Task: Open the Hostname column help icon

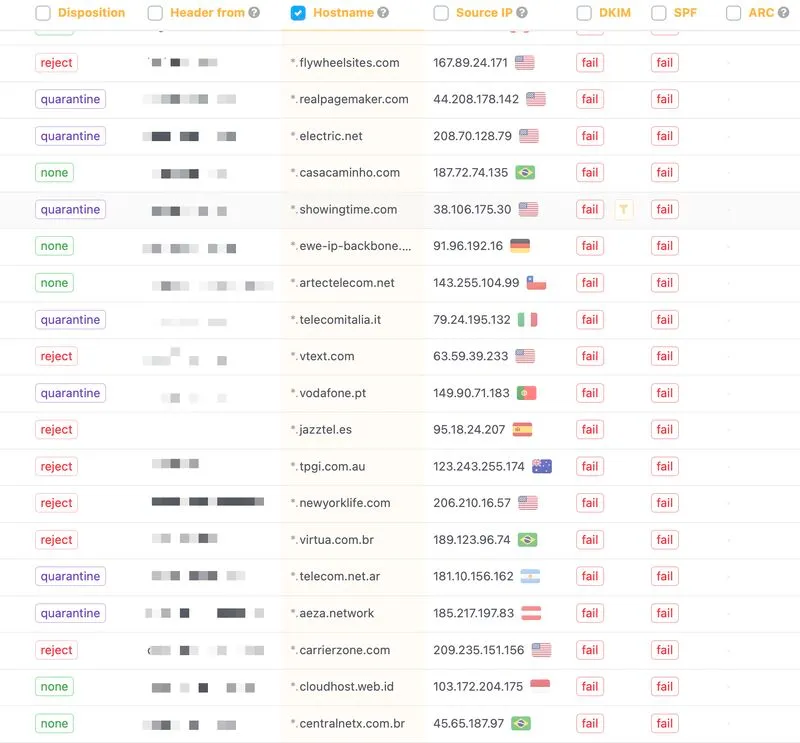Action: (380, 13)
